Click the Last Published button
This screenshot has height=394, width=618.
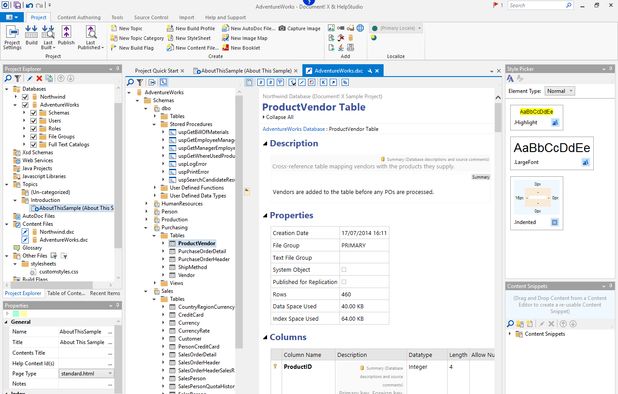tap(91, 38)
